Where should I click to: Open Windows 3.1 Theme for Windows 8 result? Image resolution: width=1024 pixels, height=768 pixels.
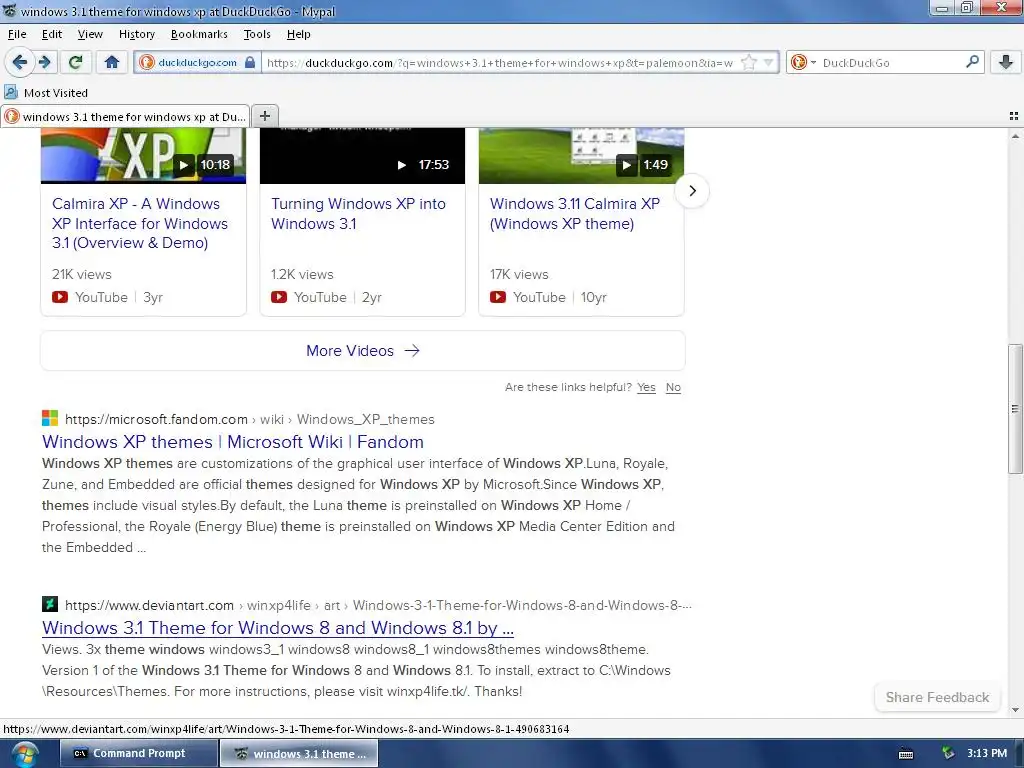point(278,628)
